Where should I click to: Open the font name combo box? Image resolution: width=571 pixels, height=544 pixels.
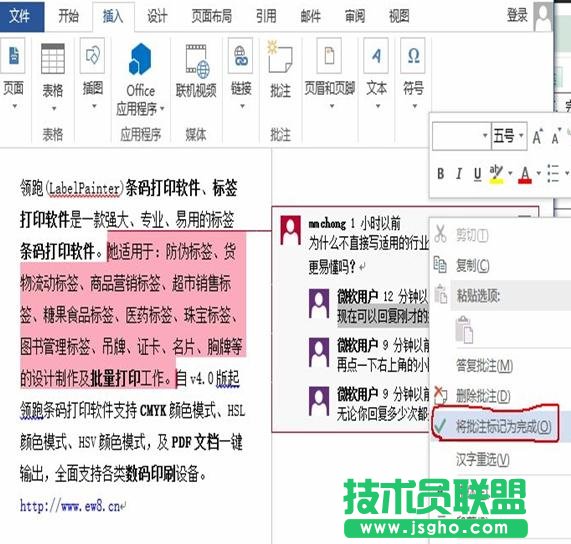461,136
